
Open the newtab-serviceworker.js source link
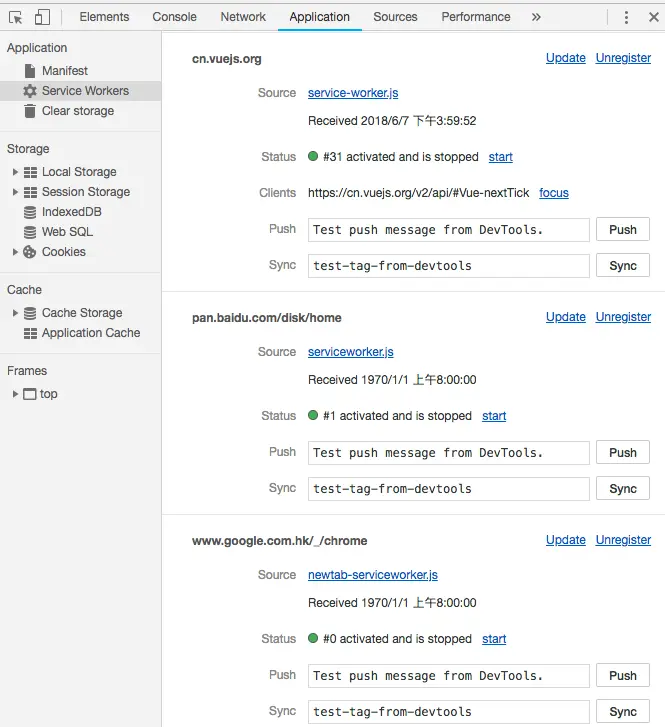[373, 575]
